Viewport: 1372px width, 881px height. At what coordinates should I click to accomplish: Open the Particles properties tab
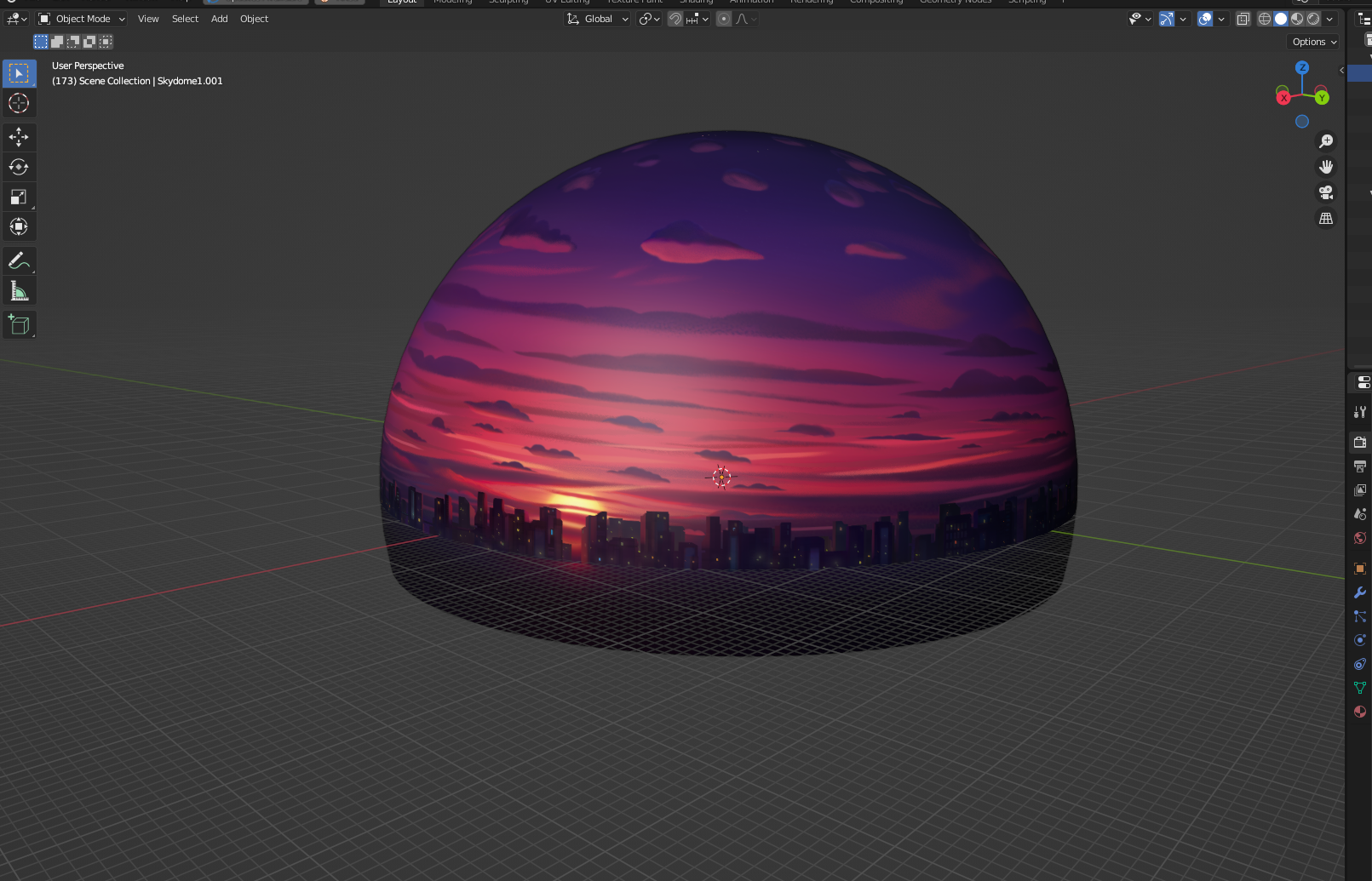[x=1360, y=615]
